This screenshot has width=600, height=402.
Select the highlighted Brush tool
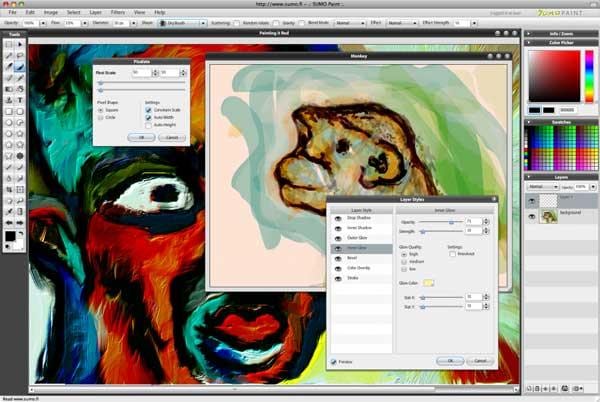20,67
